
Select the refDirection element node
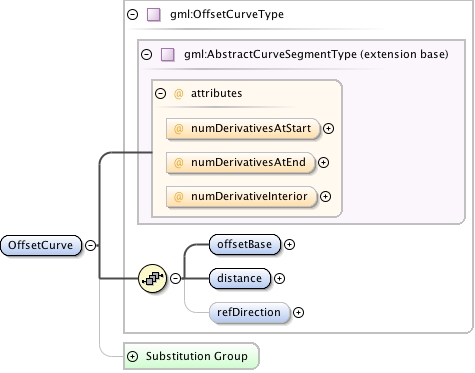[x=249, y=313]
